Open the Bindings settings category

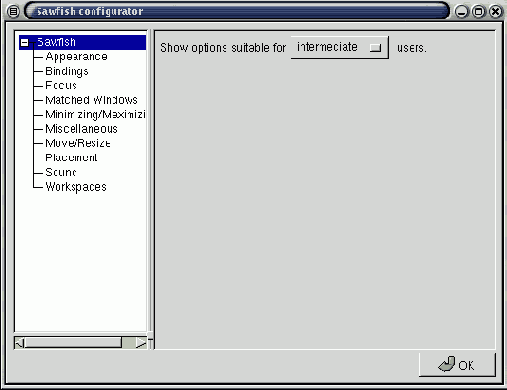tap(67, 71)
